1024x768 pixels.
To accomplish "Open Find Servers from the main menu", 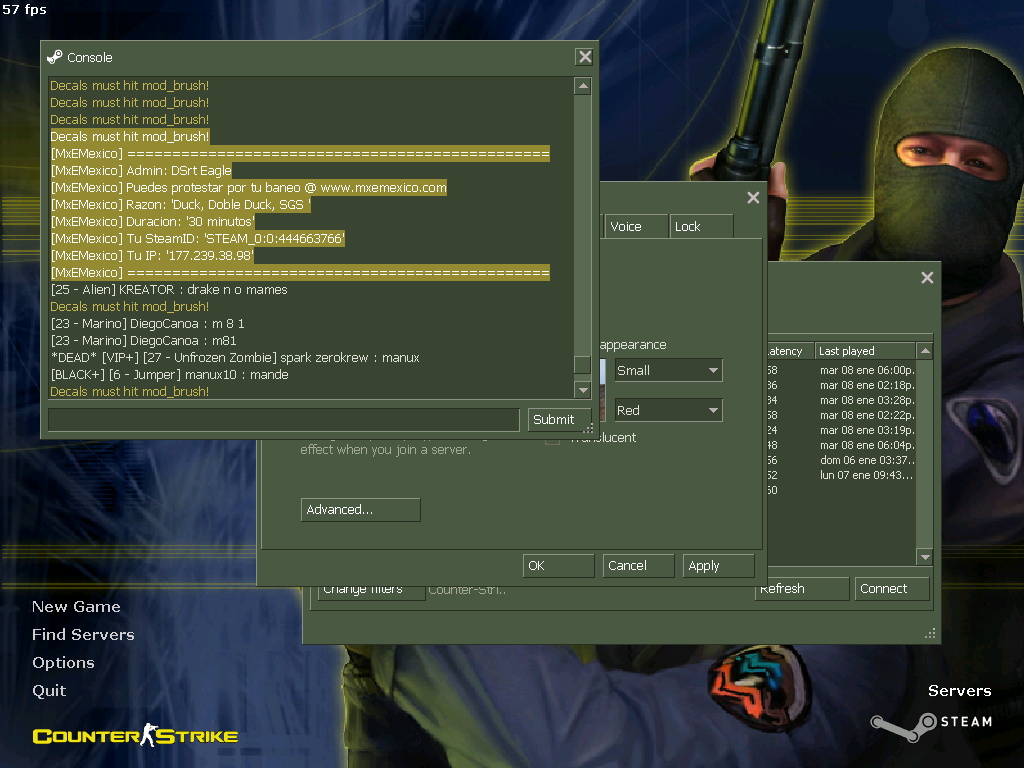I will pos(84,635).
